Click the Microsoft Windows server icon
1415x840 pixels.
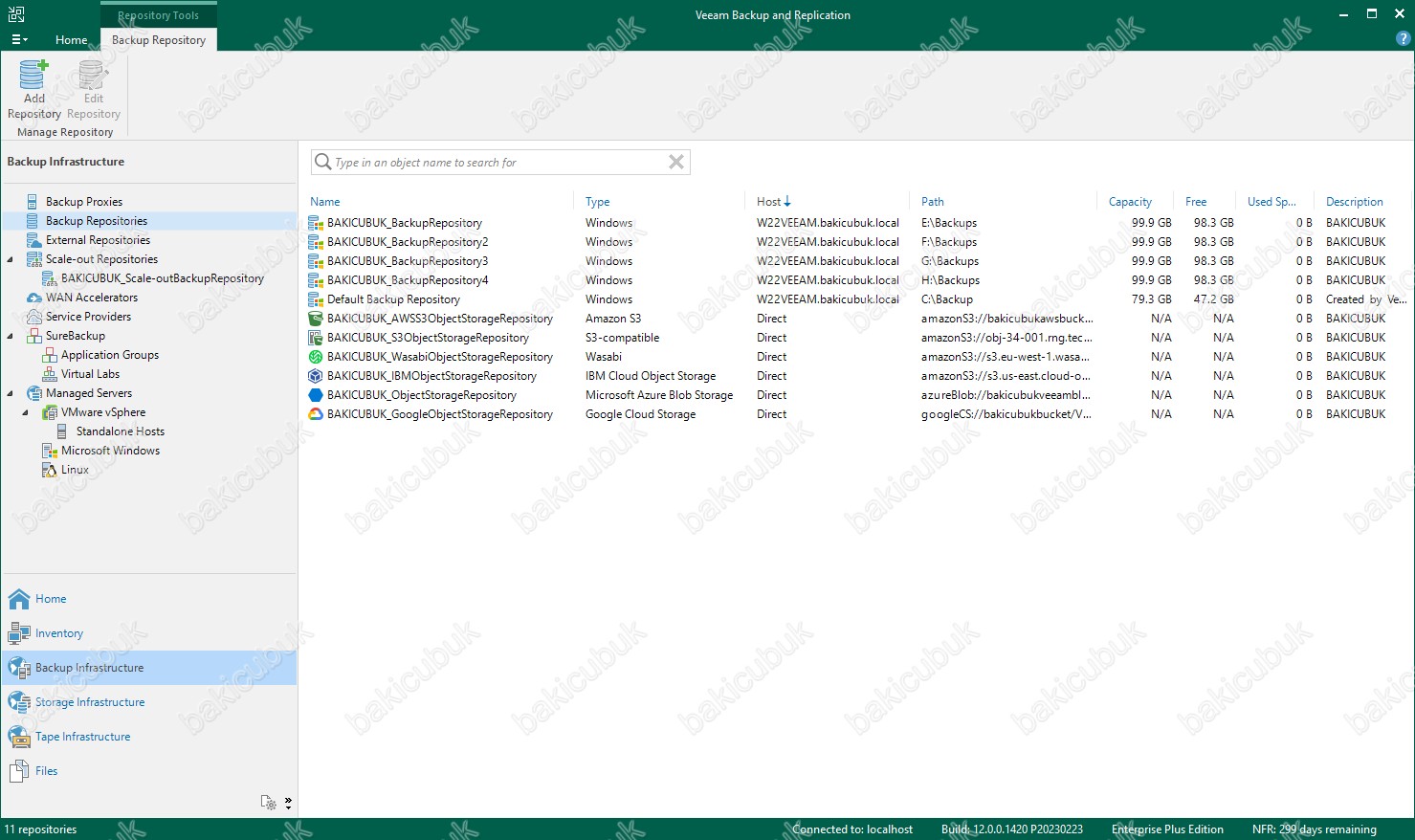click(x=50, y=451)
